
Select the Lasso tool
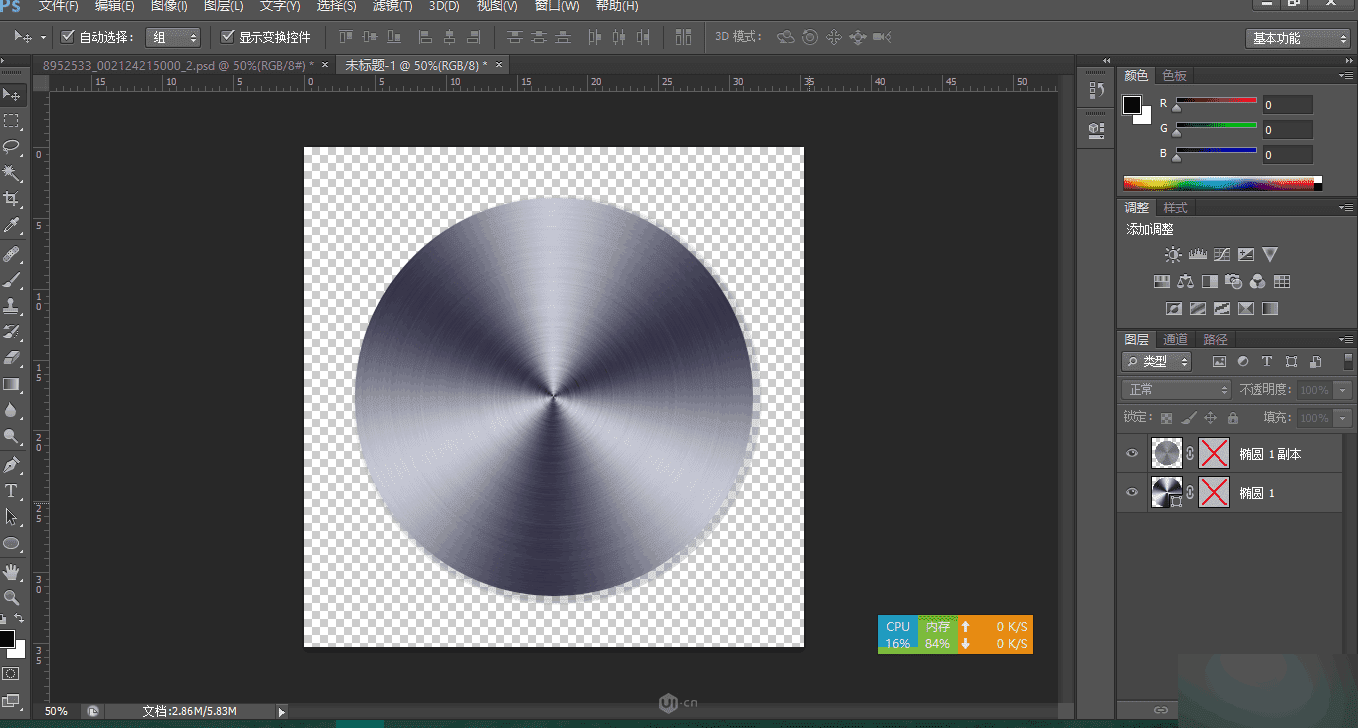coord(12,146)
